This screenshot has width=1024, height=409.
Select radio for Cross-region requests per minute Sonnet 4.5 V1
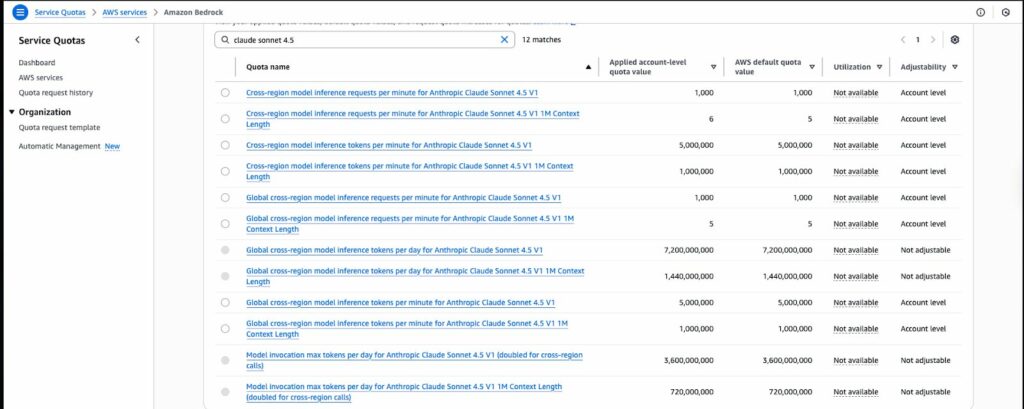225,93
